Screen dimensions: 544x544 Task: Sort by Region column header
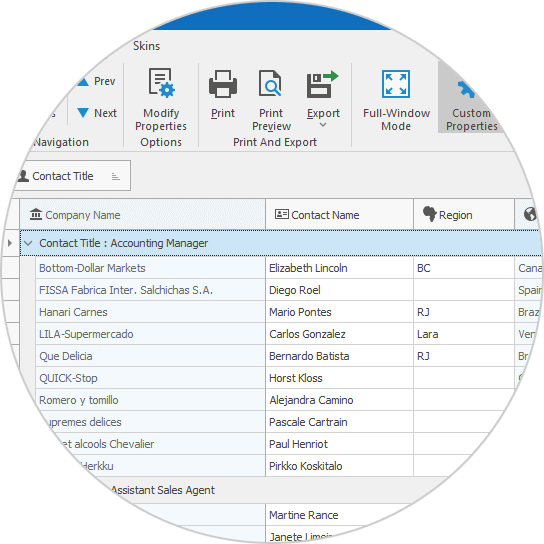pos(464,215)
